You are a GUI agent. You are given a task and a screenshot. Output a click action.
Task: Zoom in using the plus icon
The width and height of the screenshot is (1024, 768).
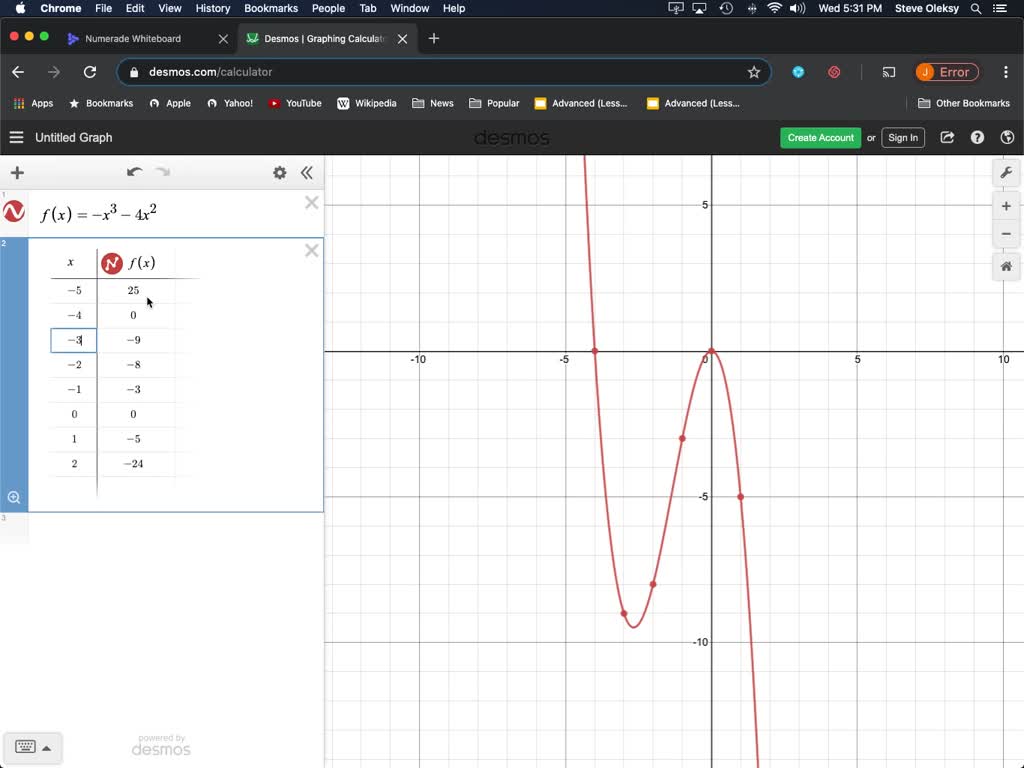point(1007,206)
